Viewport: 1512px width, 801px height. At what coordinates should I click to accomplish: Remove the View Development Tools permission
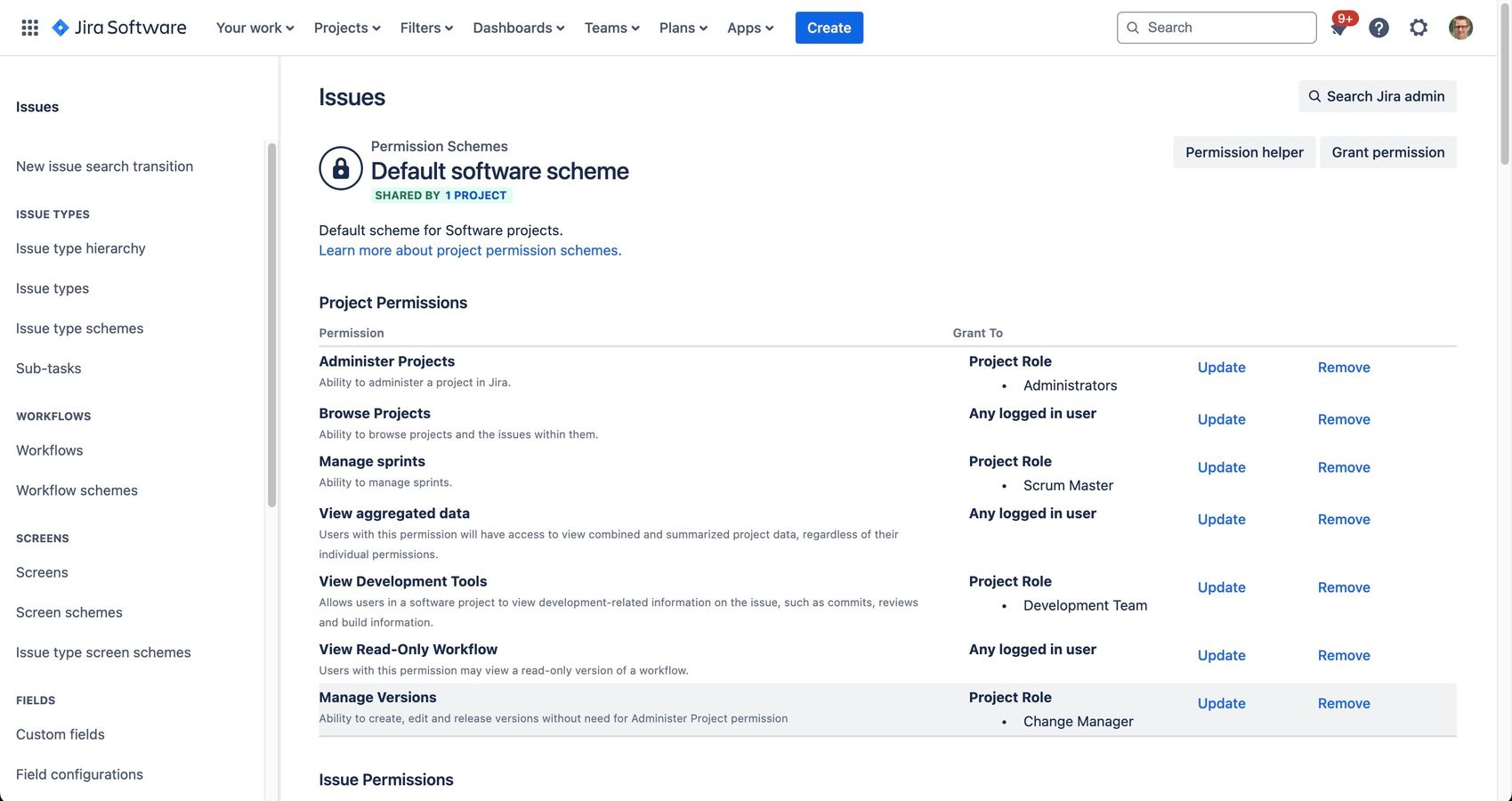pos(1344,587)
